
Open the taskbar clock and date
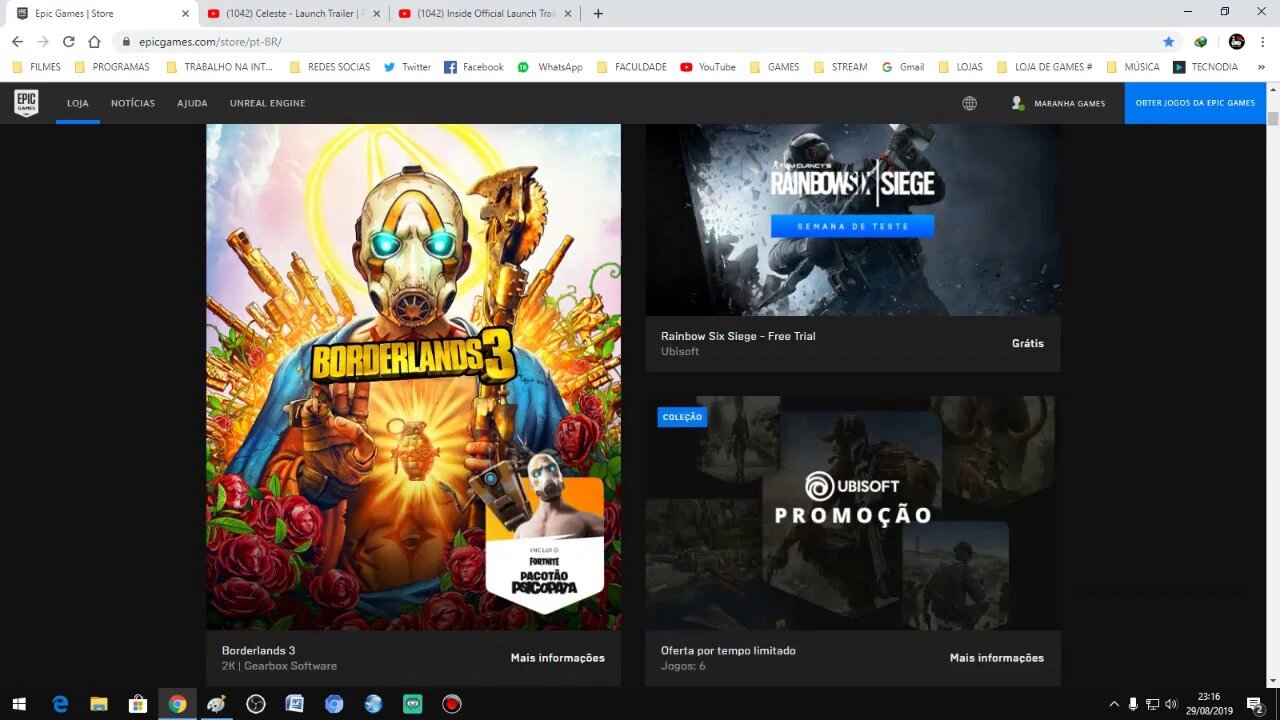pyautogui.click(x=1209, y=704)
